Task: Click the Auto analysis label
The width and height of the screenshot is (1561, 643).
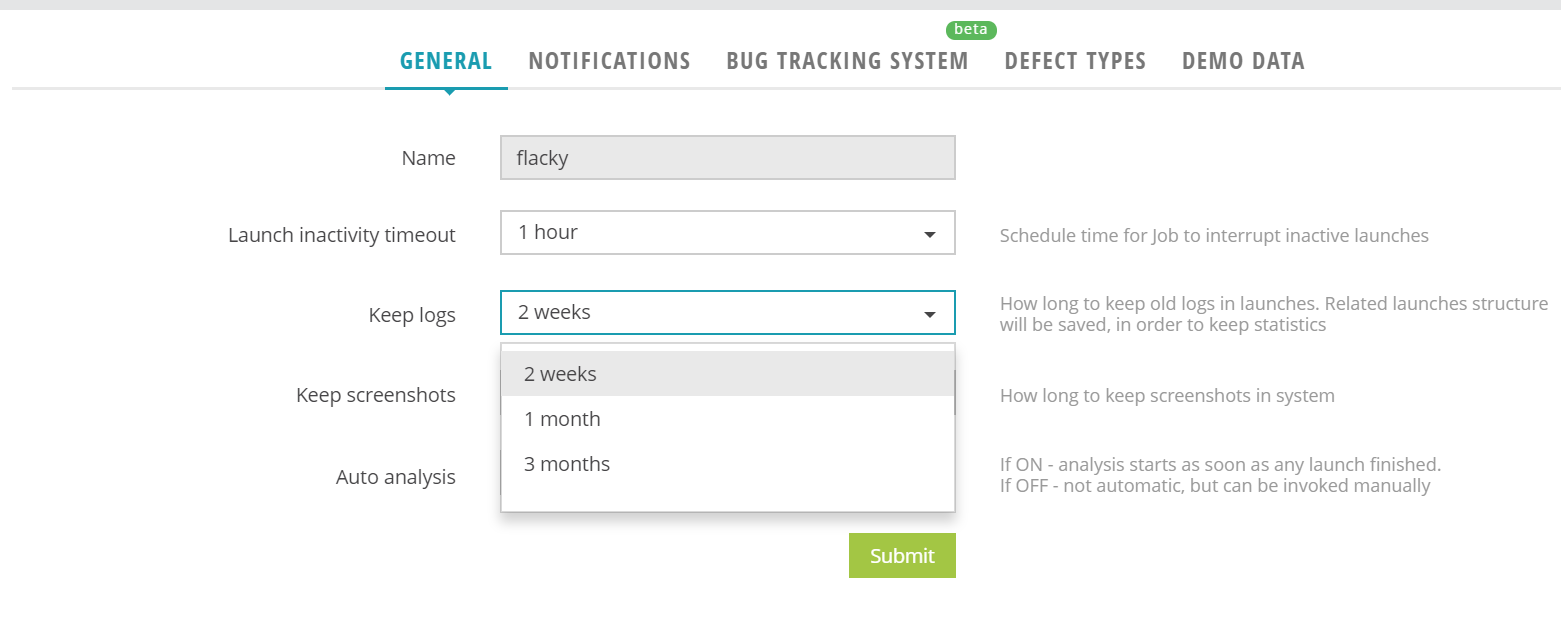Action: [x=395, y=476]
